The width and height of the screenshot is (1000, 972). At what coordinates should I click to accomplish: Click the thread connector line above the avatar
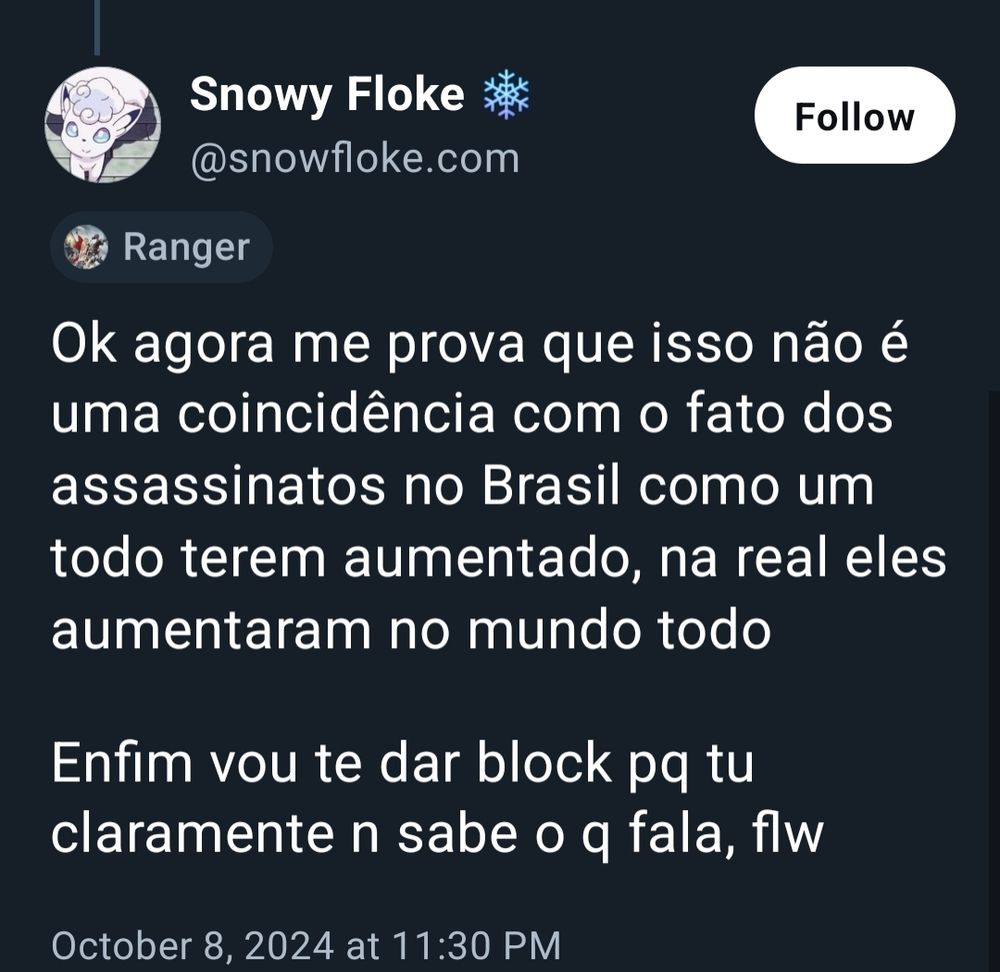[97, 27]
